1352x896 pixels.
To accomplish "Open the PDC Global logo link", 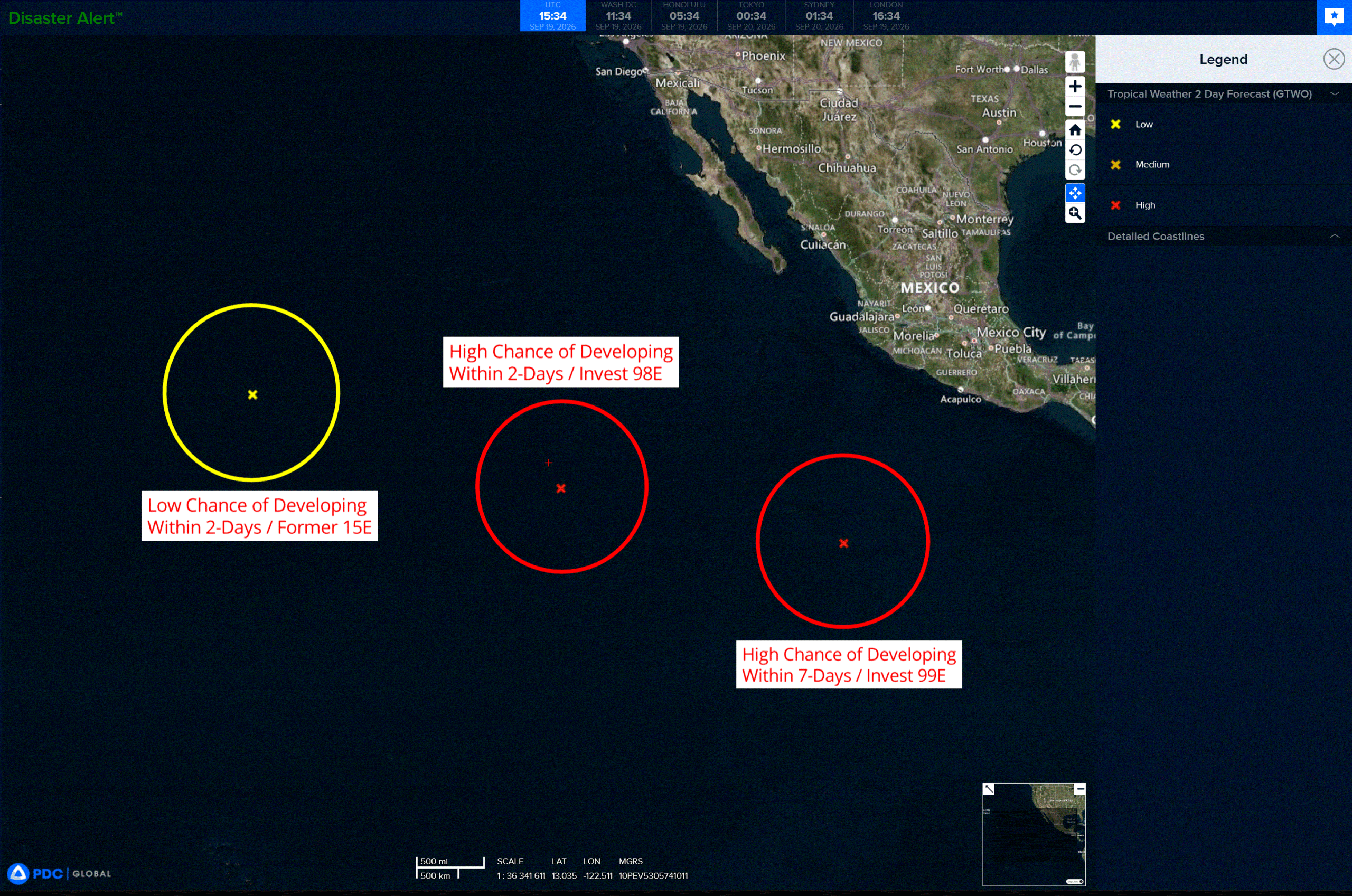I will 60,874.
